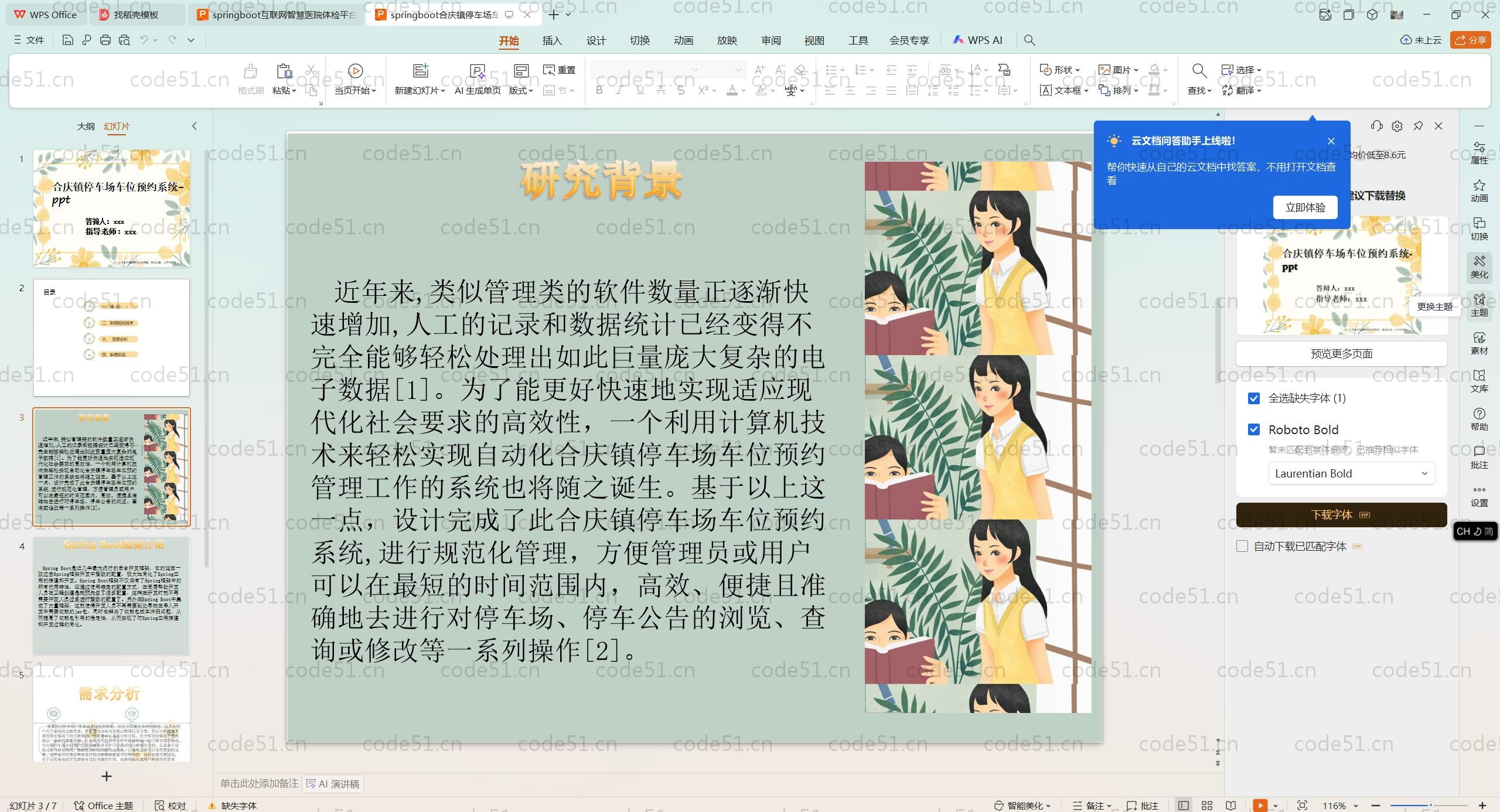The image size is (1500, 812).
Task: Enable 自动下载已匹配字体 checkbox
Action: coord(1242,546)
